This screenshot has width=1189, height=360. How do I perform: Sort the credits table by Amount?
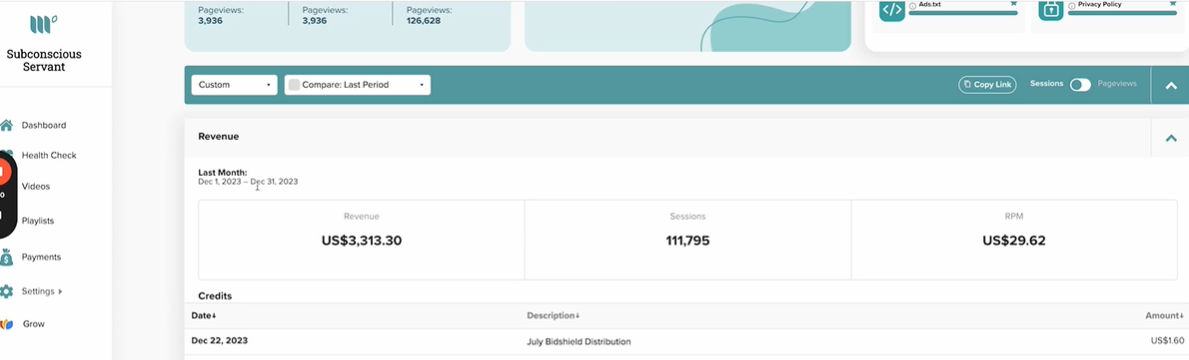click(x=1165, y=315)
